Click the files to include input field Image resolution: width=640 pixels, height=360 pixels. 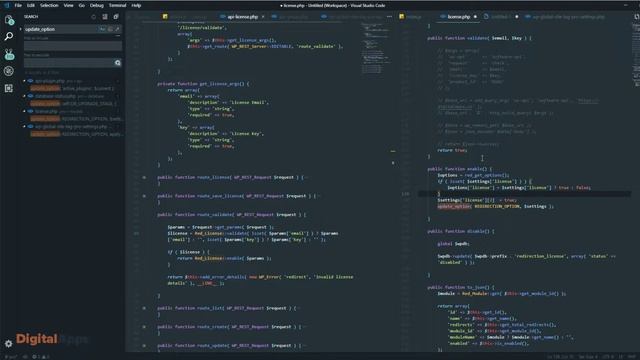(x=73, y=46)
